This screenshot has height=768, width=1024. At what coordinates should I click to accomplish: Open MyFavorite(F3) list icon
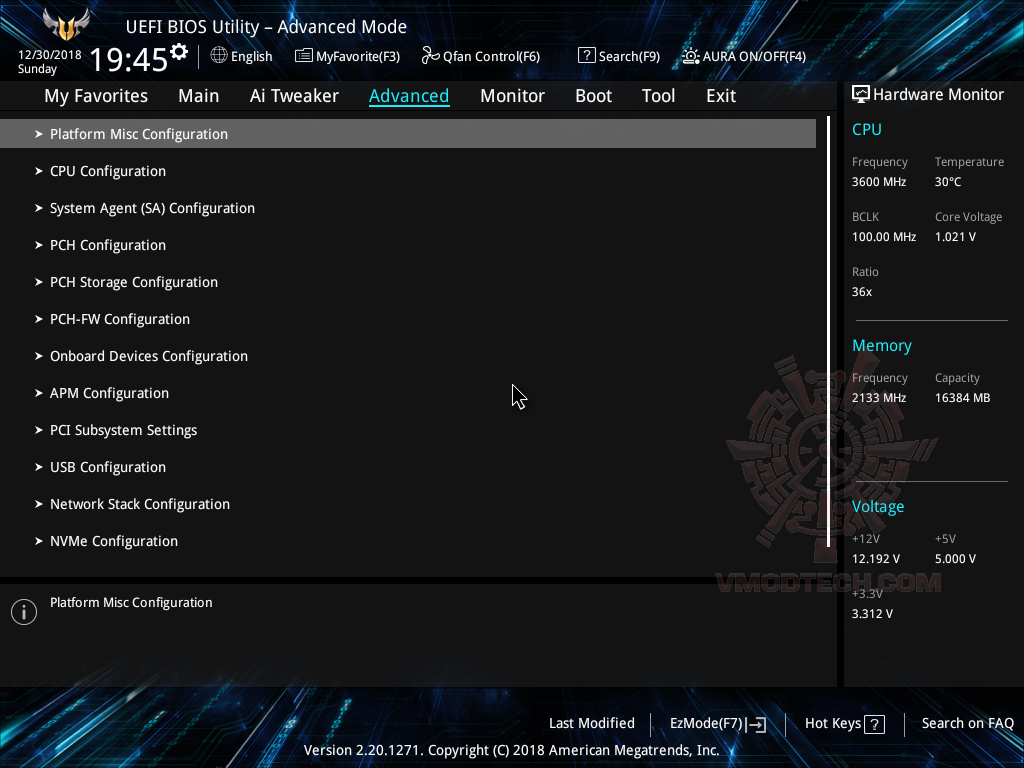(303, 56)
